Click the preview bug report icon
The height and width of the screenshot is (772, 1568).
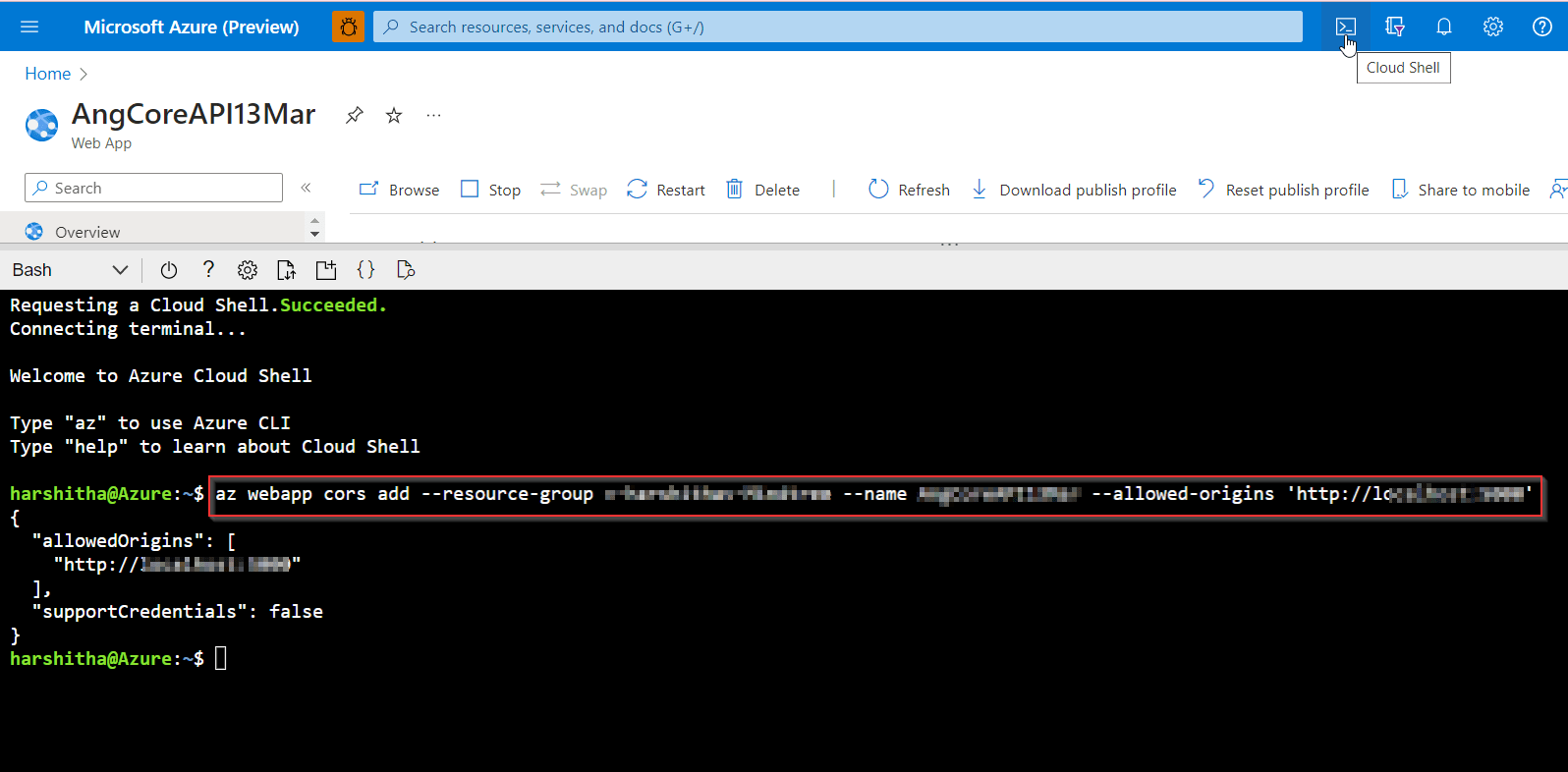tap(348, 27)
